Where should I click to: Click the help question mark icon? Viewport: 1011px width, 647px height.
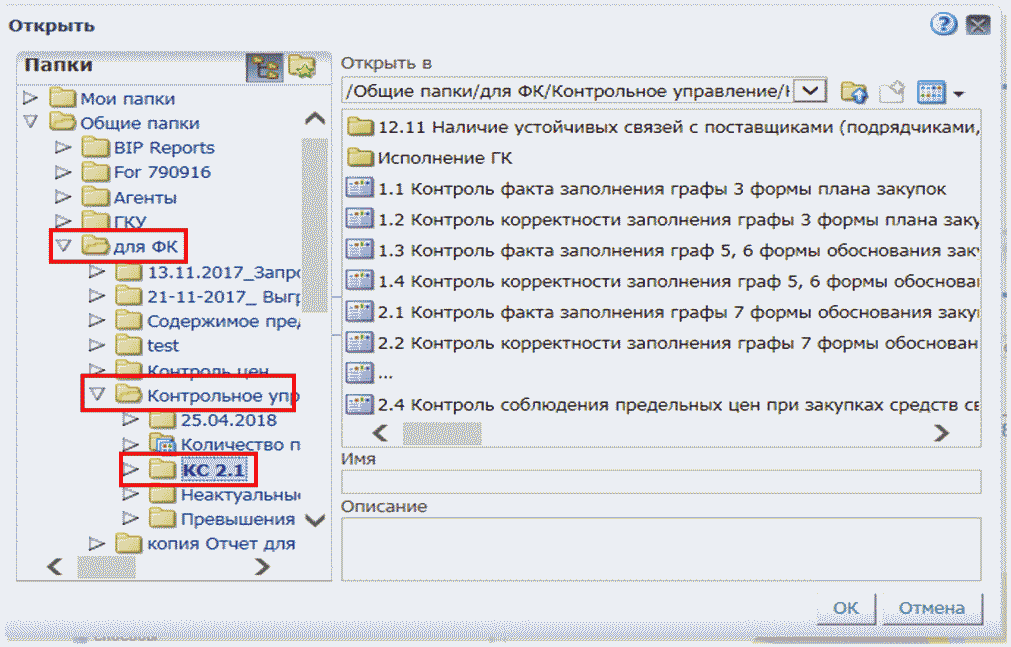coord(942,25)
